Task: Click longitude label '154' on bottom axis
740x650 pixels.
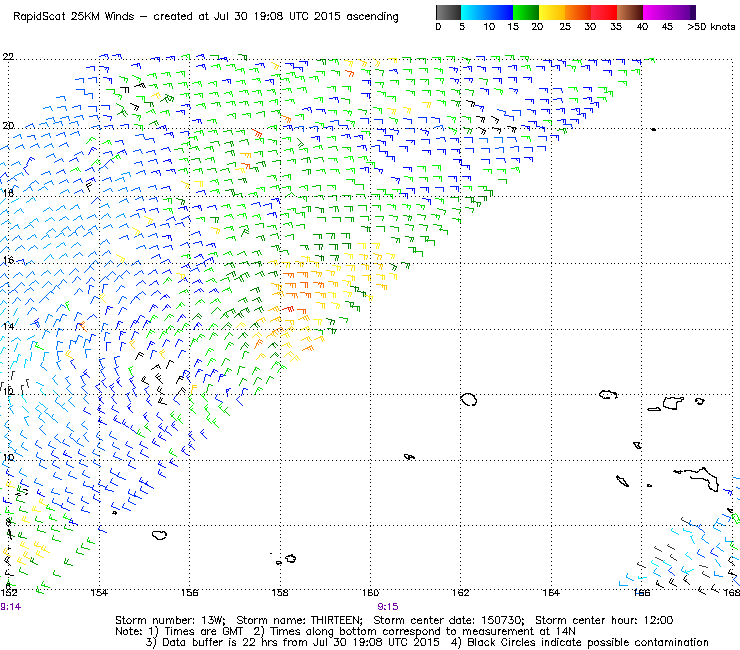Action: [99, 592]
